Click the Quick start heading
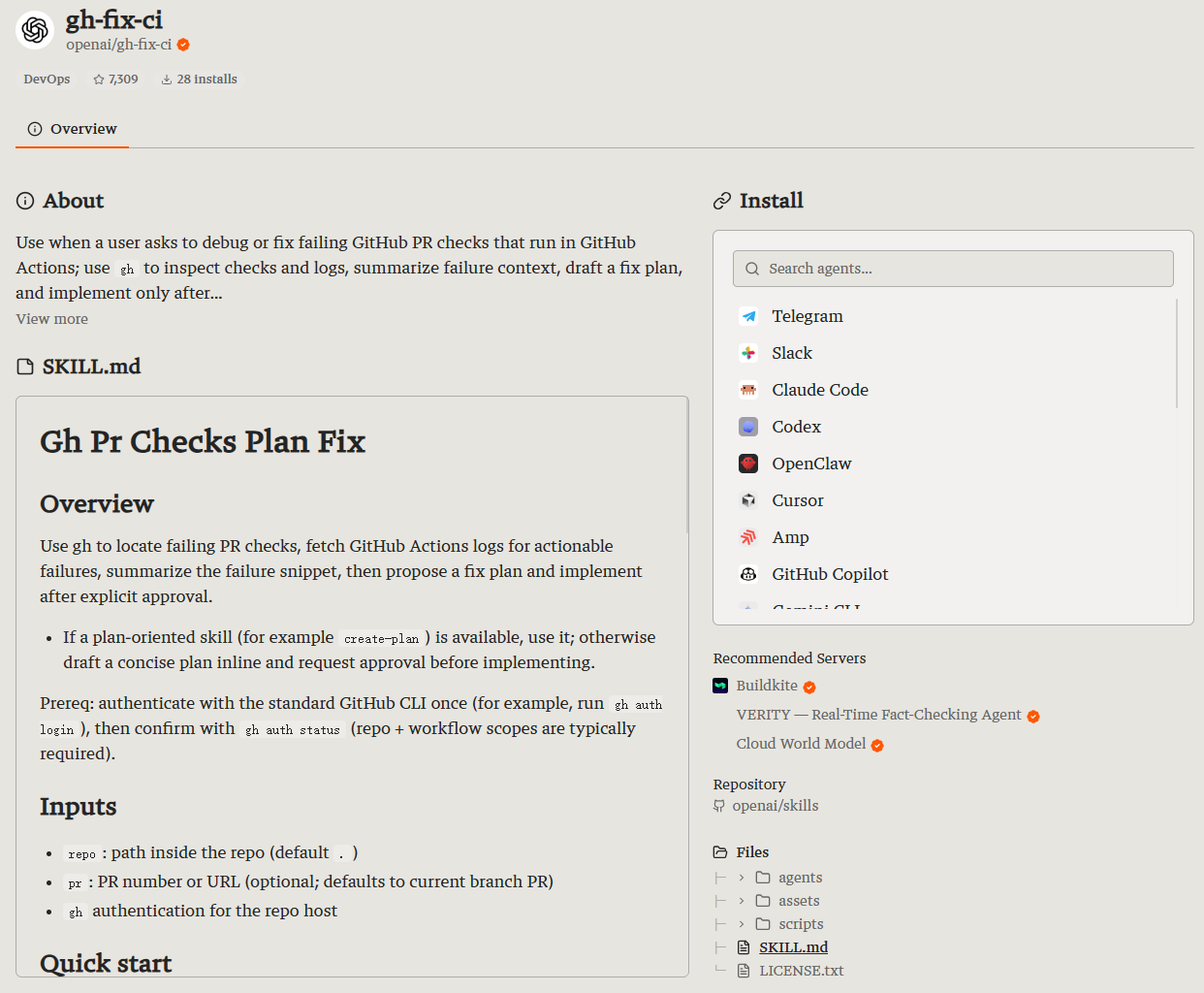Viewport: 1204px width, 993px height. click(x=106, y=963)
